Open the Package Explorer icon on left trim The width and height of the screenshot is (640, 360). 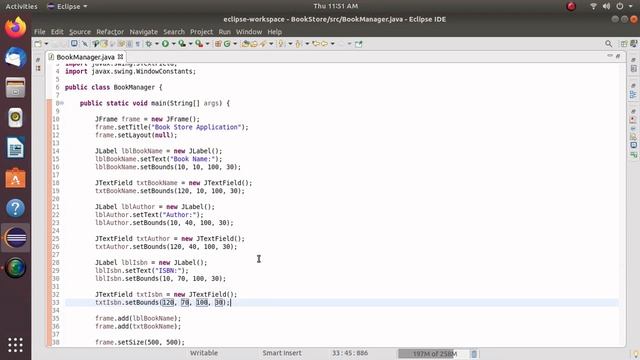click(38, 69)
